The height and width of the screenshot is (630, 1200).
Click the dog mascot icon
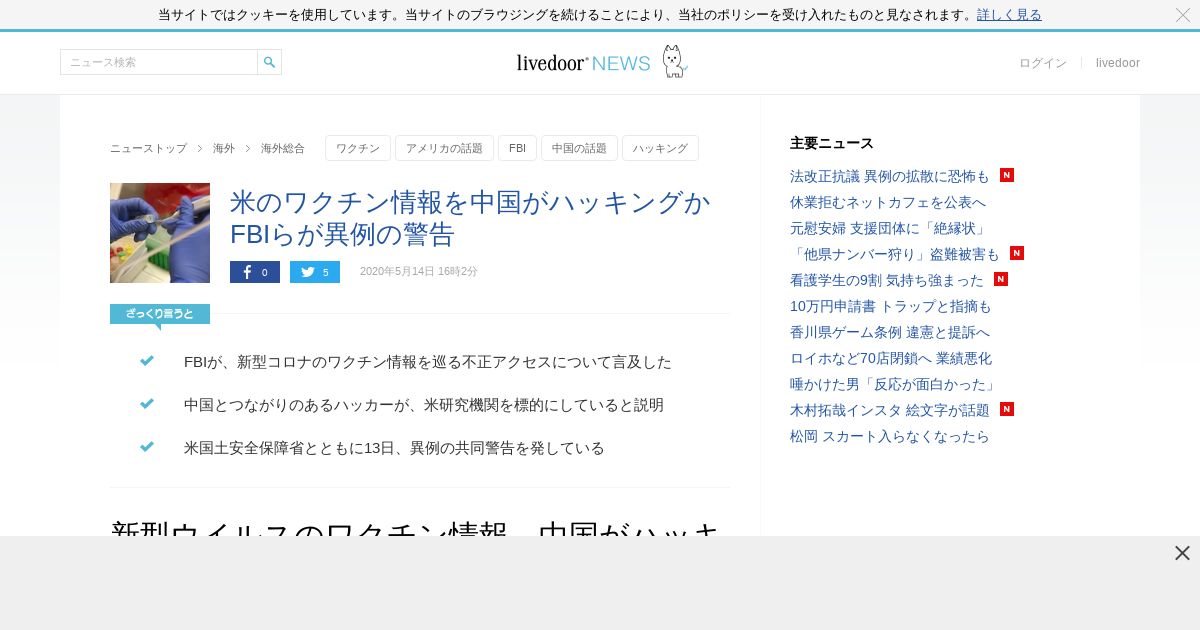pos(675,61)
